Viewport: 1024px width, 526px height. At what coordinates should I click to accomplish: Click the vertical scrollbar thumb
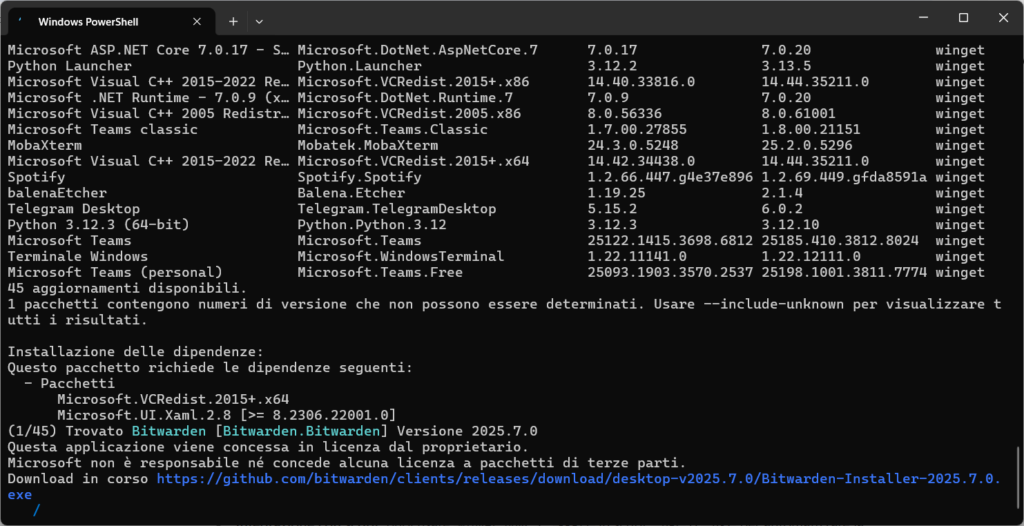(x=1017, y=468)
